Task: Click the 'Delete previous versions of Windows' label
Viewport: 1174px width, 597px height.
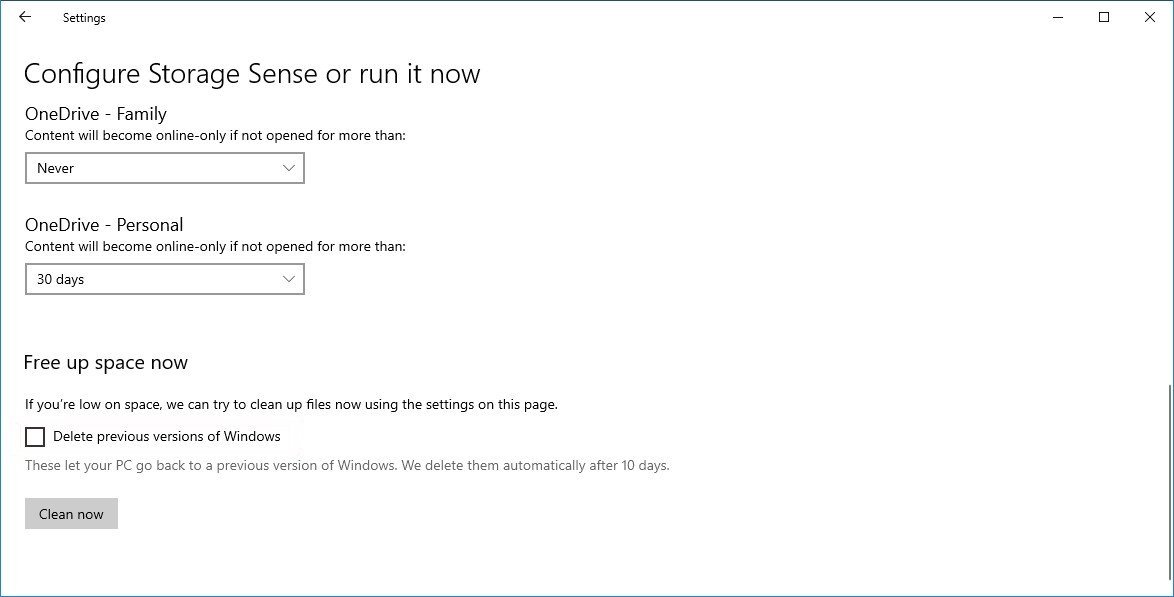Action: (x=166, y=436)
